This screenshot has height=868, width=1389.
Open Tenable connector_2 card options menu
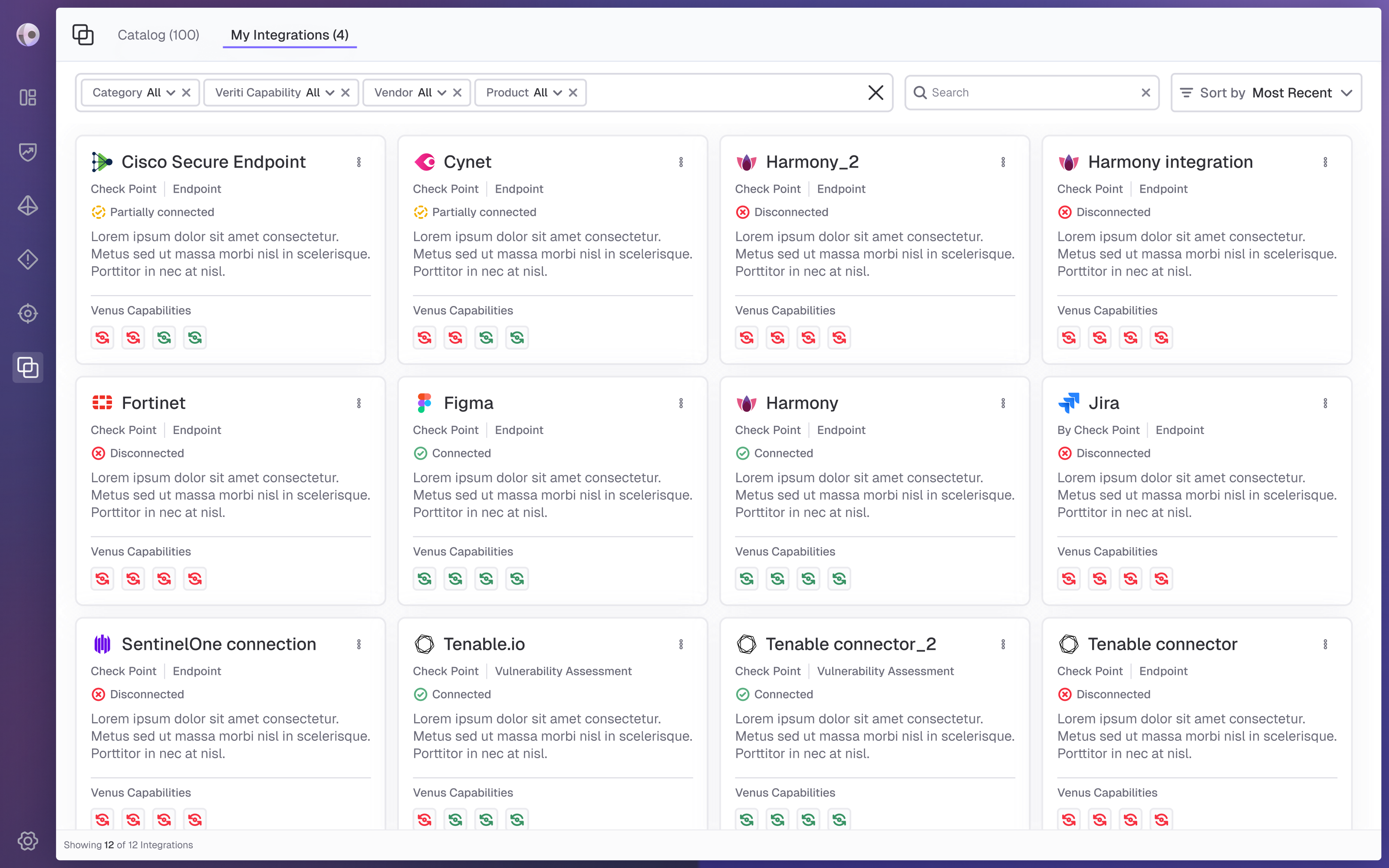(x=1003, y=644)
